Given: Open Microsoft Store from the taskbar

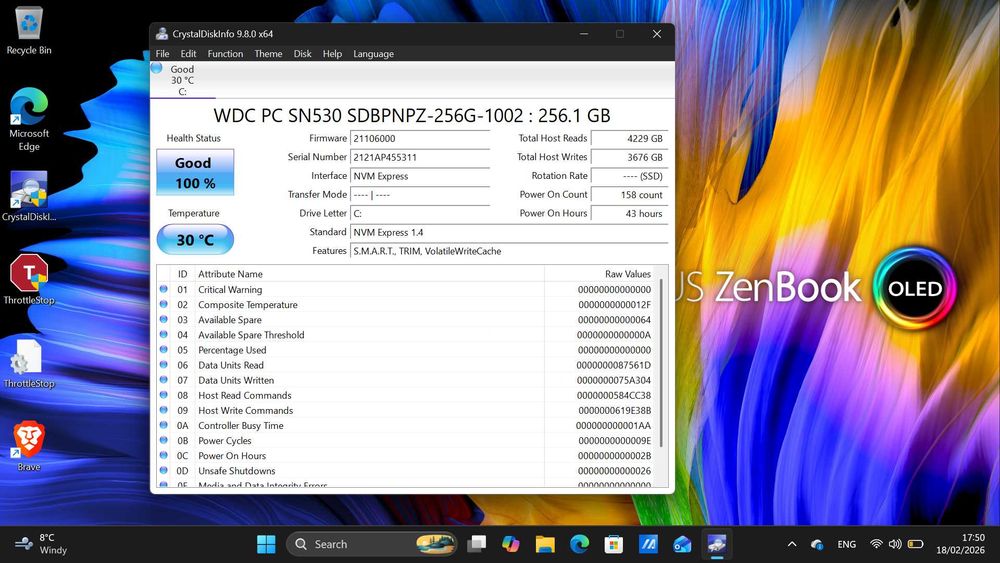Looking at the screenshot, I should [614, 544].
